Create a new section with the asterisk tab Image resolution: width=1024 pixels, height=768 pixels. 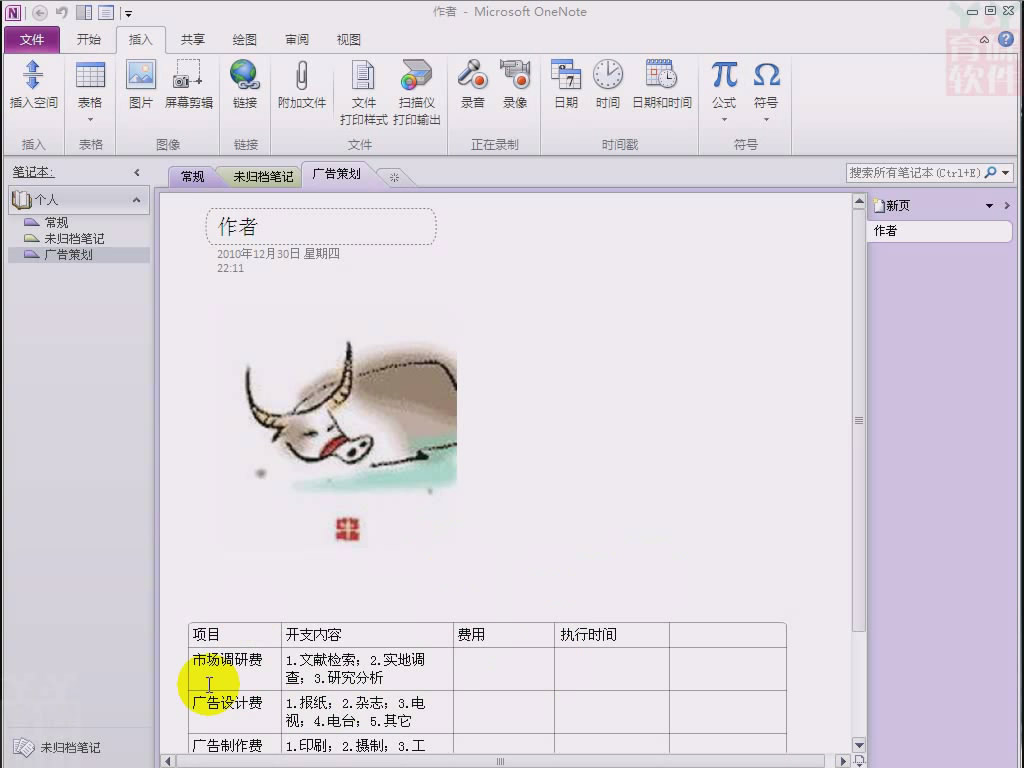[x=394, y=177]
